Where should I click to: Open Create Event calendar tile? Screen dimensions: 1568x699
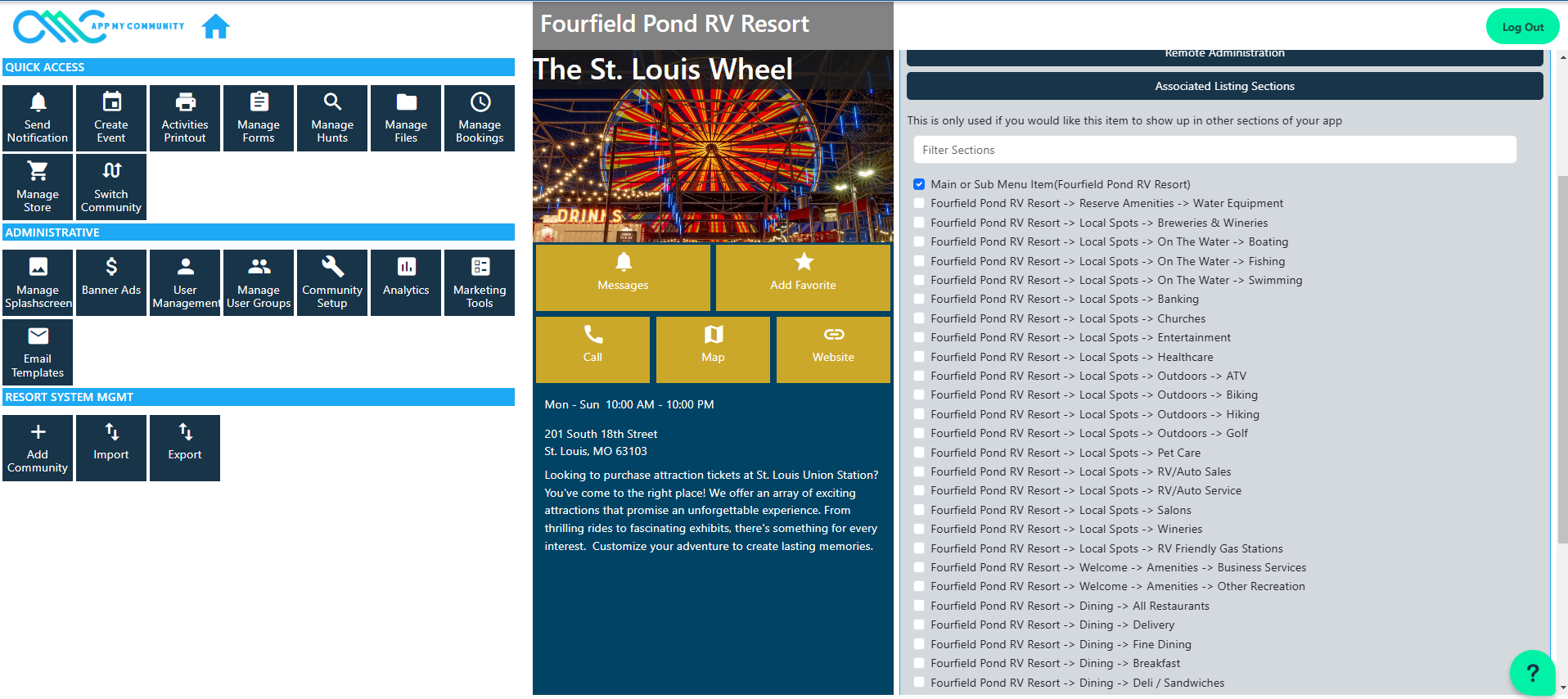[x=111, y=118]
